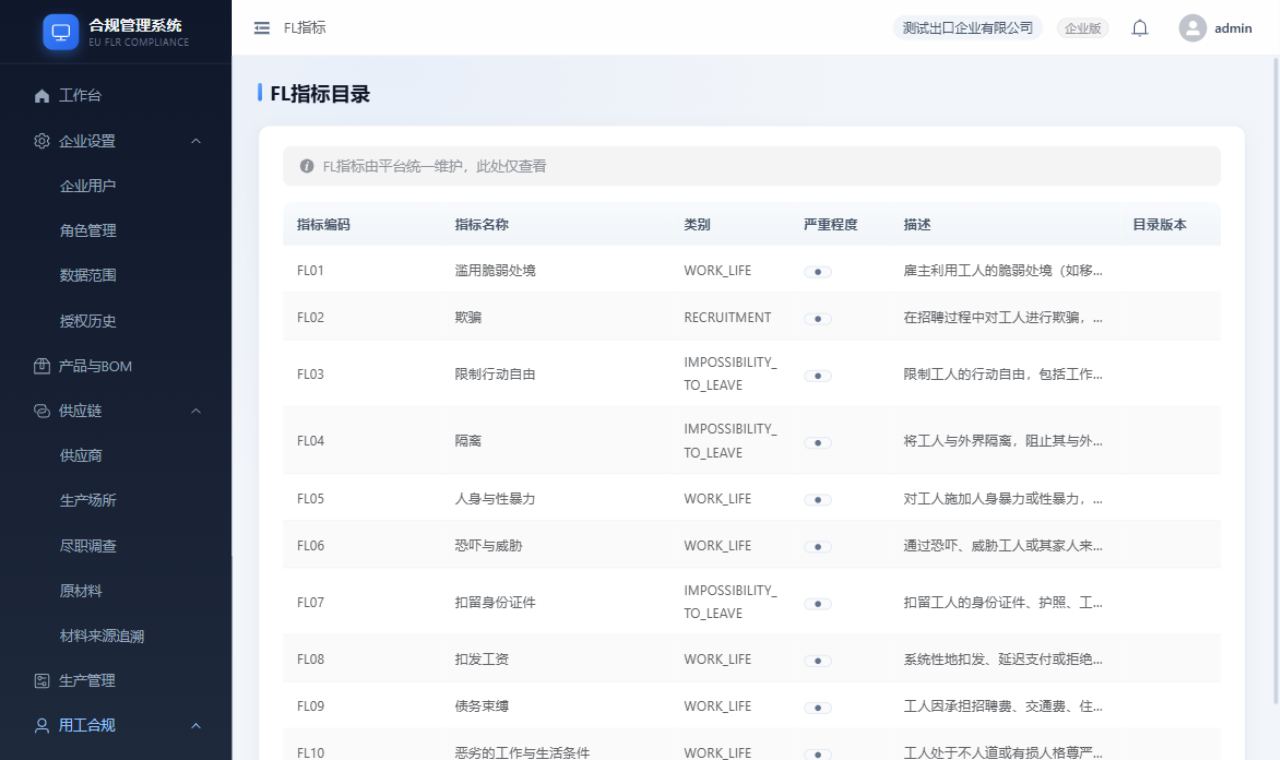Click the 债务束缚 indicator name

[482, 707]
